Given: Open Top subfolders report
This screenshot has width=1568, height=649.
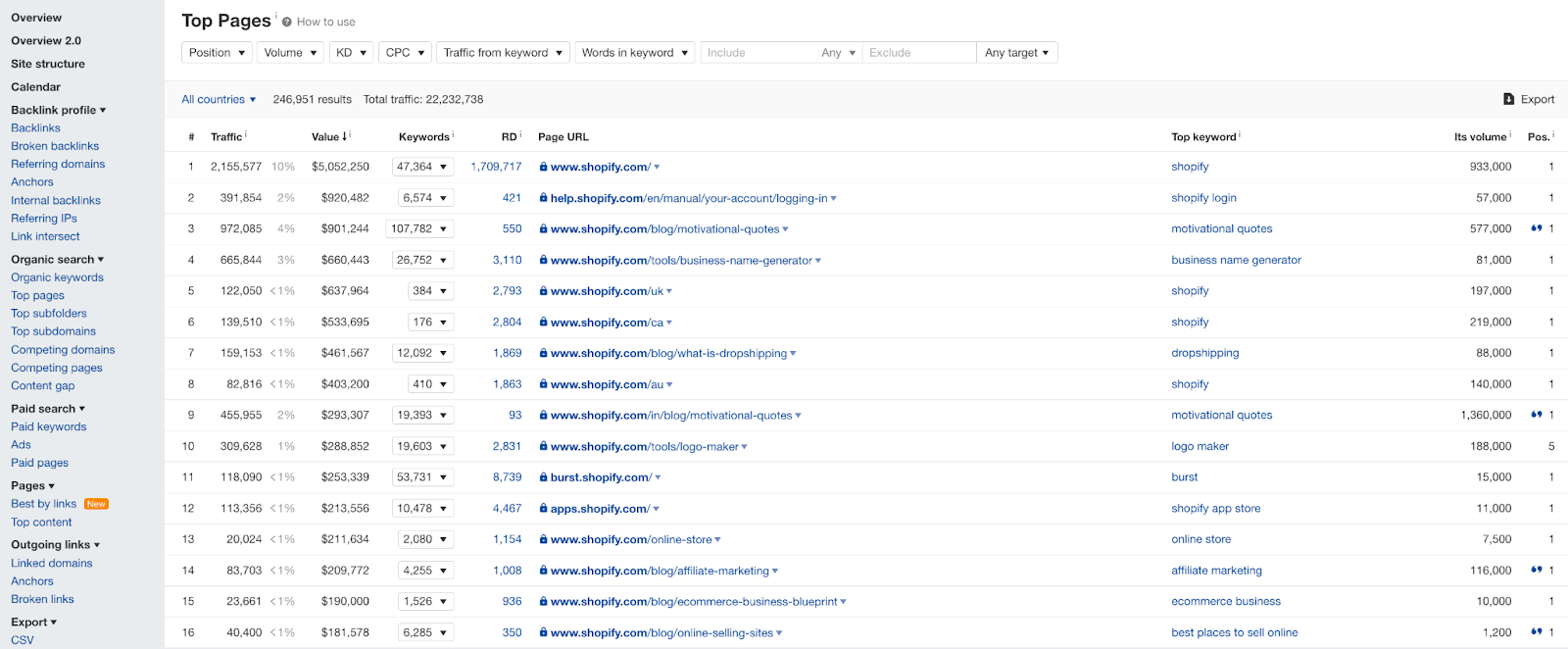Looking at the screenshot, I should click(x=49, y=314).
